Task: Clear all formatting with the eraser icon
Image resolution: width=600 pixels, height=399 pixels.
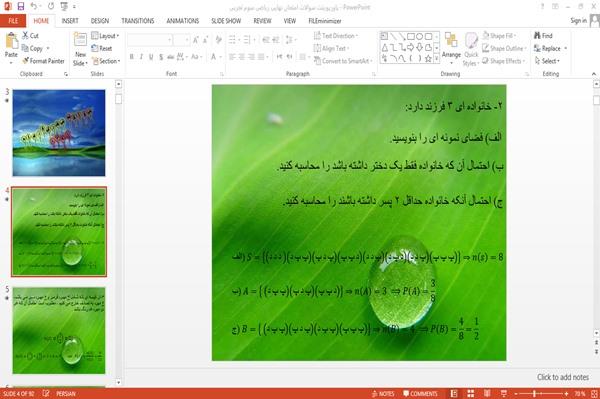Action: tap(218, 40)
